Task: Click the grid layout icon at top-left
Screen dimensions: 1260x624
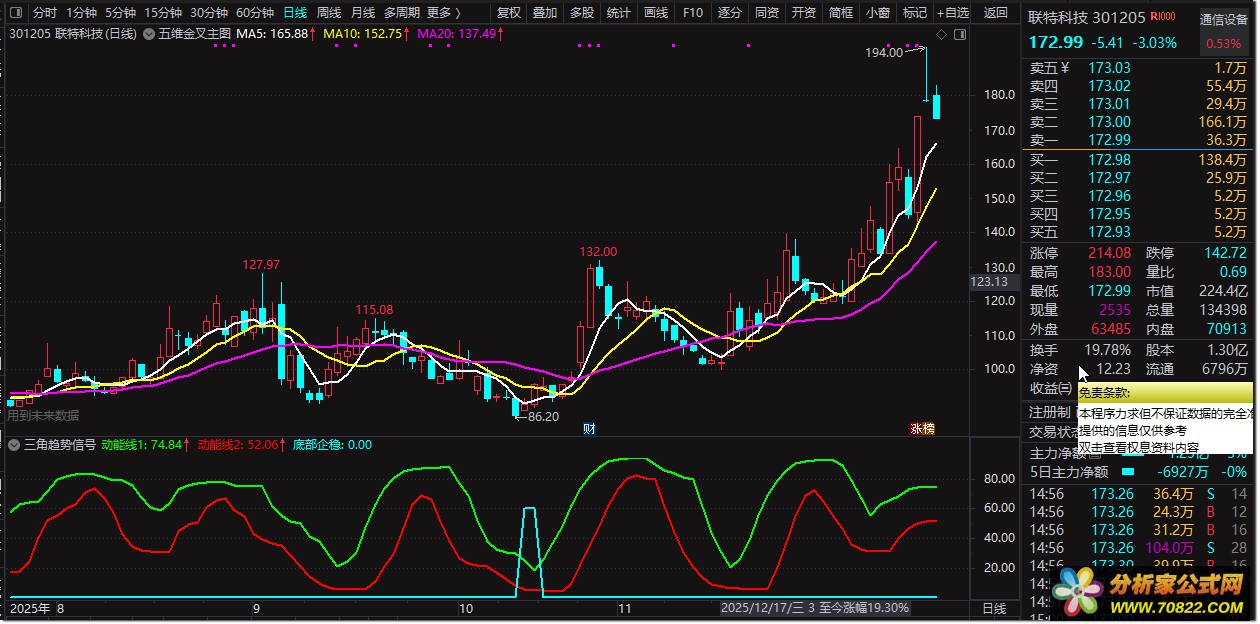Action: (x=16, y=13)
